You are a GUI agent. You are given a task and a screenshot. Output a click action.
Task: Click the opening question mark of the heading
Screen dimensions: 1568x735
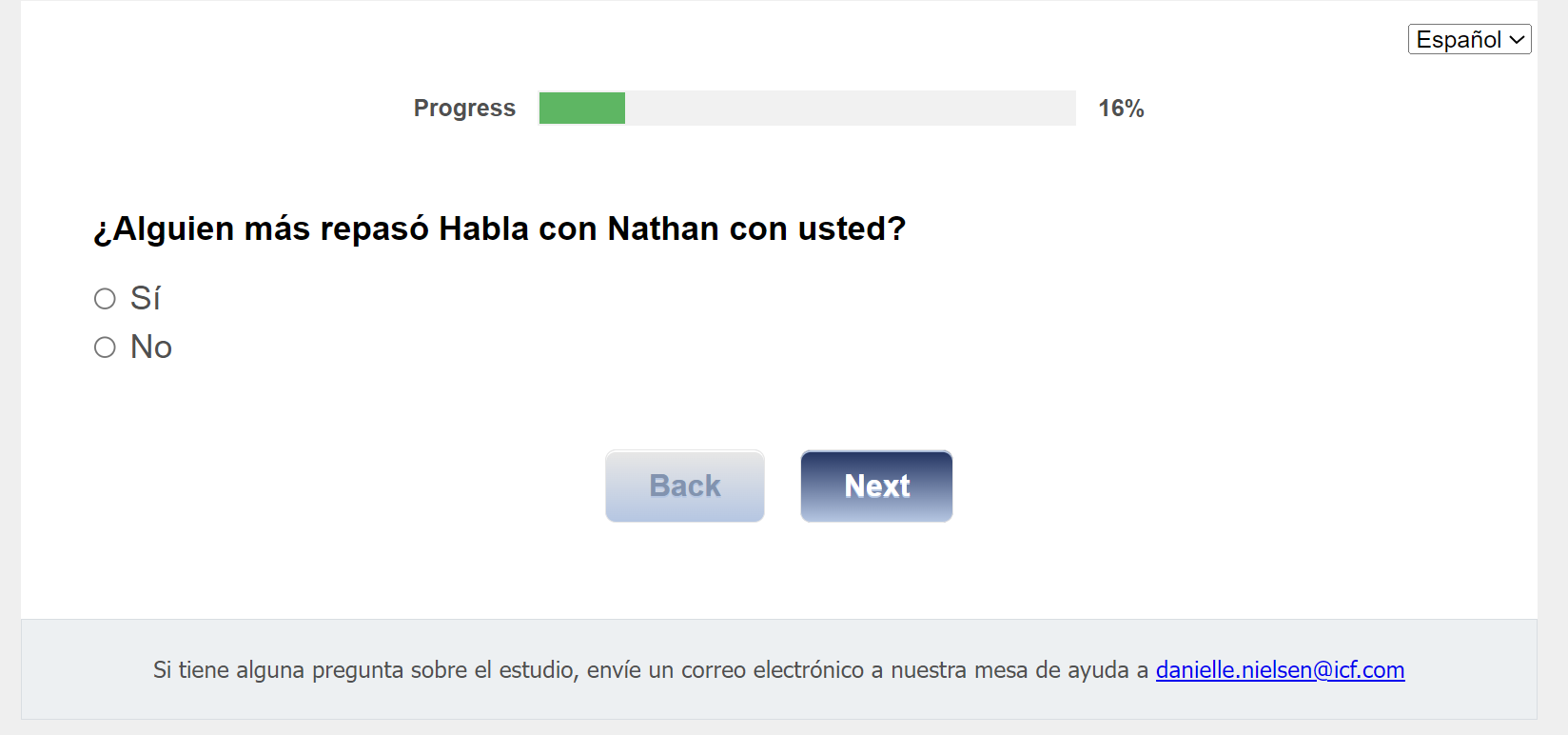coord(102,231)
